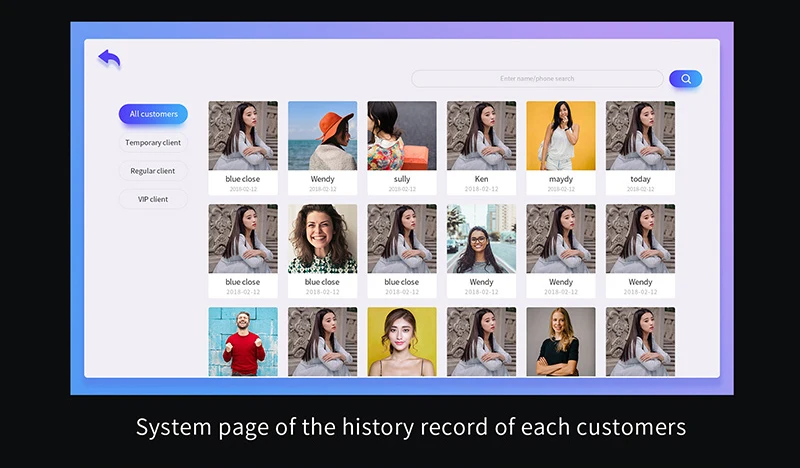The height and width of the screenshot is (468, 800).
Task: Click the man in red sweater thumbnail
Action: coord(243,341)
